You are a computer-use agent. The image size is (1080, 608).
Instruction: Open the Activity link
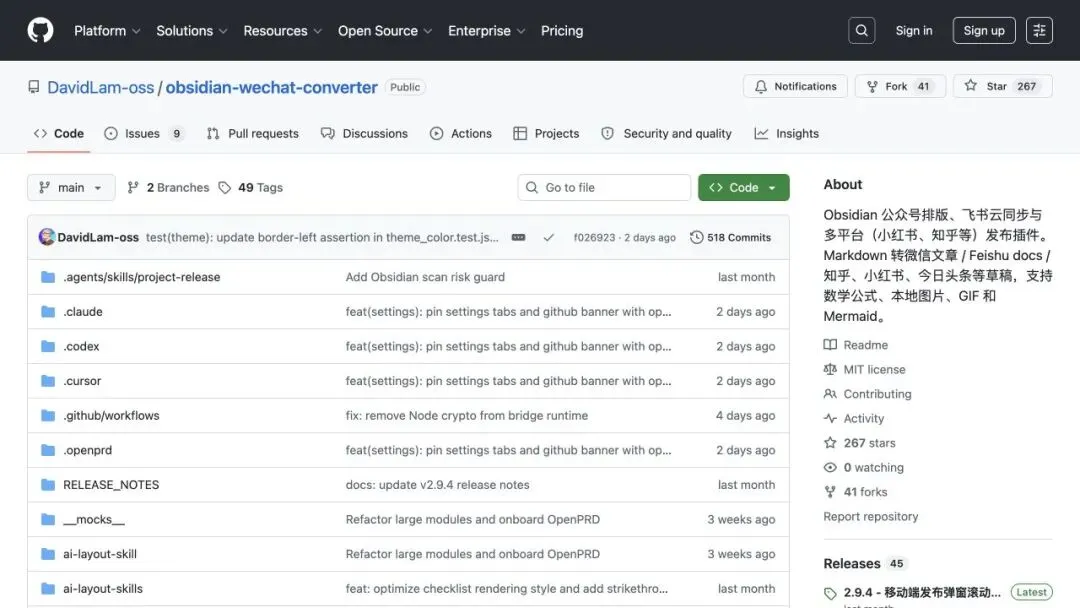click(x=854, y=419)
